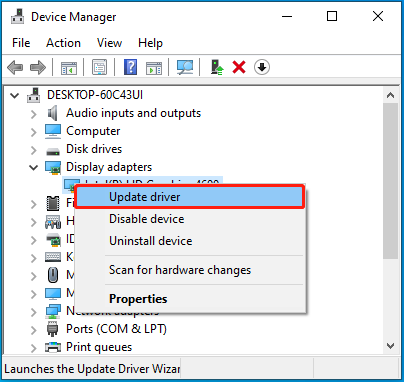Toggle the action pane toolbar icon

[154, 68]
